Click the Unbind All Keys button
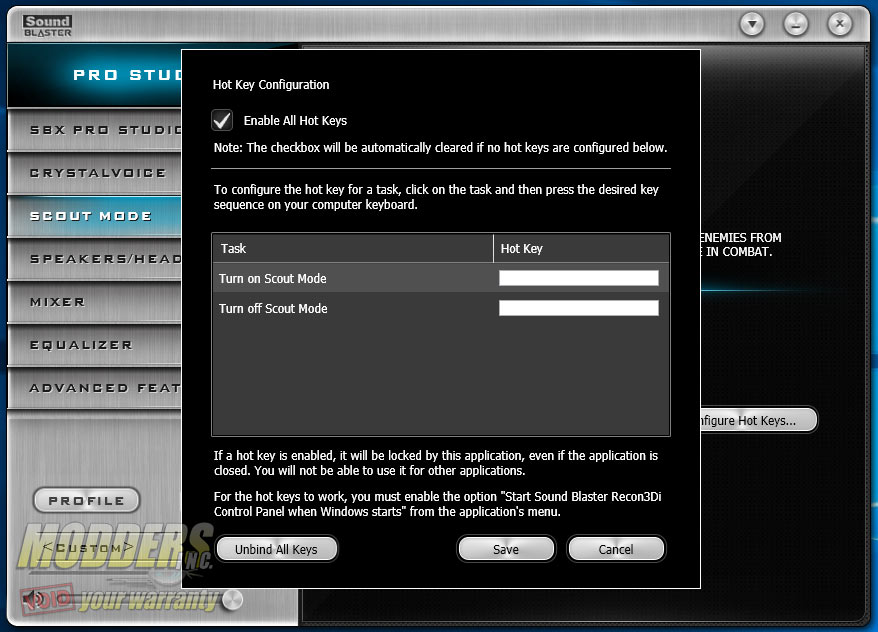Image resolution: width=878 pixels, height=632 pixels. click(x=277, y=549)
